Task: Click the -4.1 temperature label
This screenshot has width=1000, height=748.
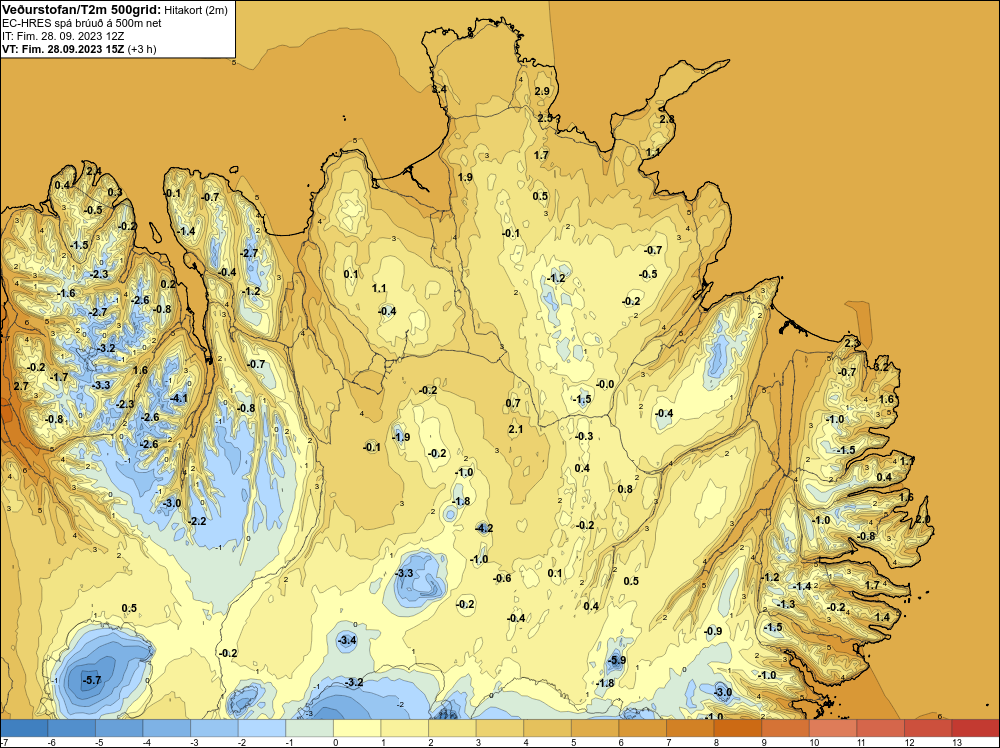Action: pos(179,399)
